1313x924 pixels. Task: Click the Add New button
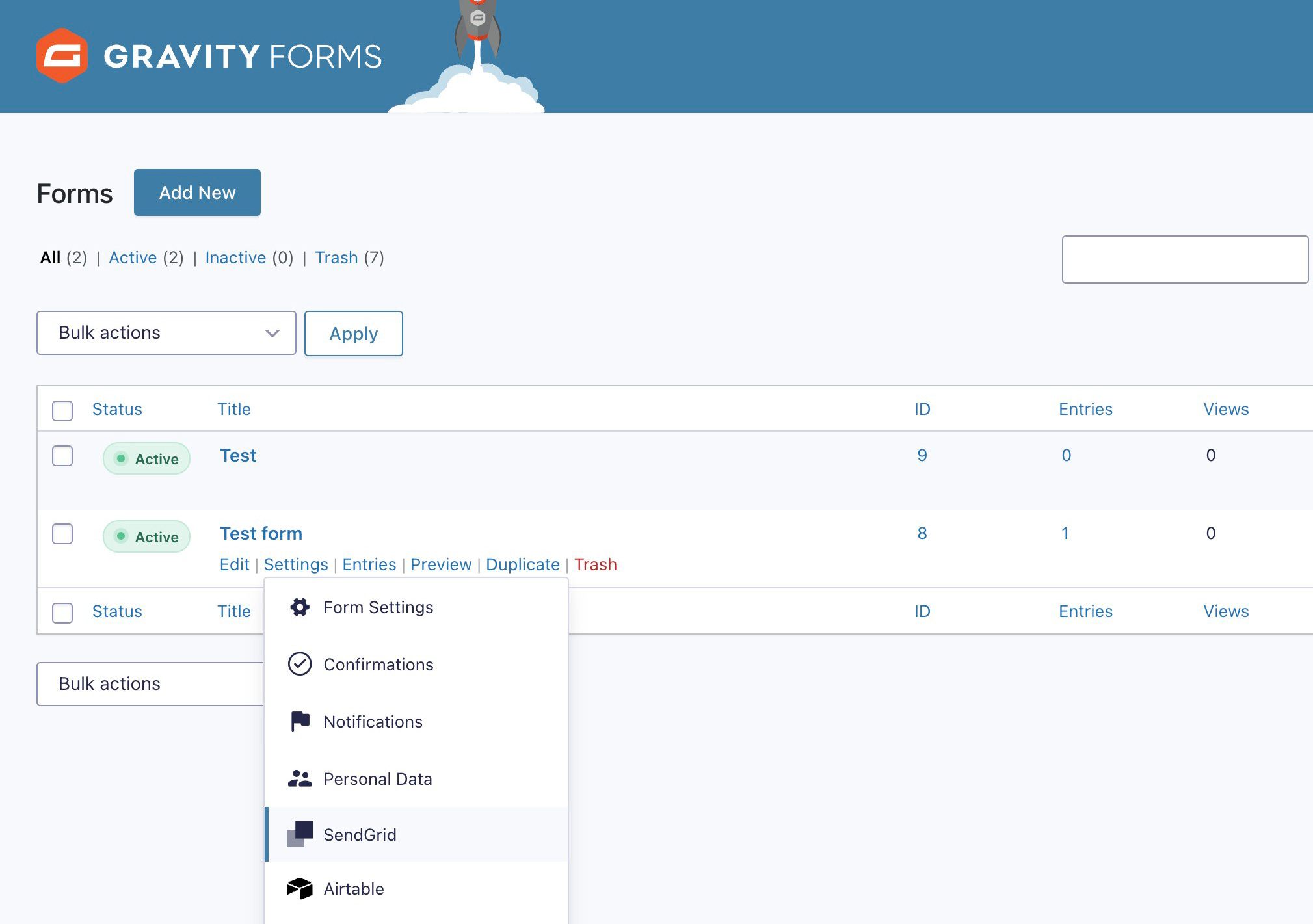197,192
